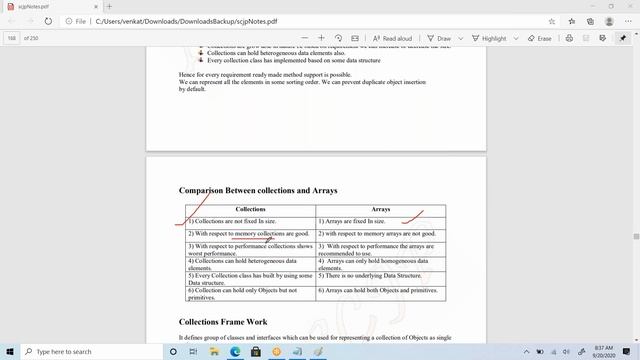The width and height of the screenshot is (640, 360).
Task: Toggle fit to page view
Action: [x=355, y=38]
